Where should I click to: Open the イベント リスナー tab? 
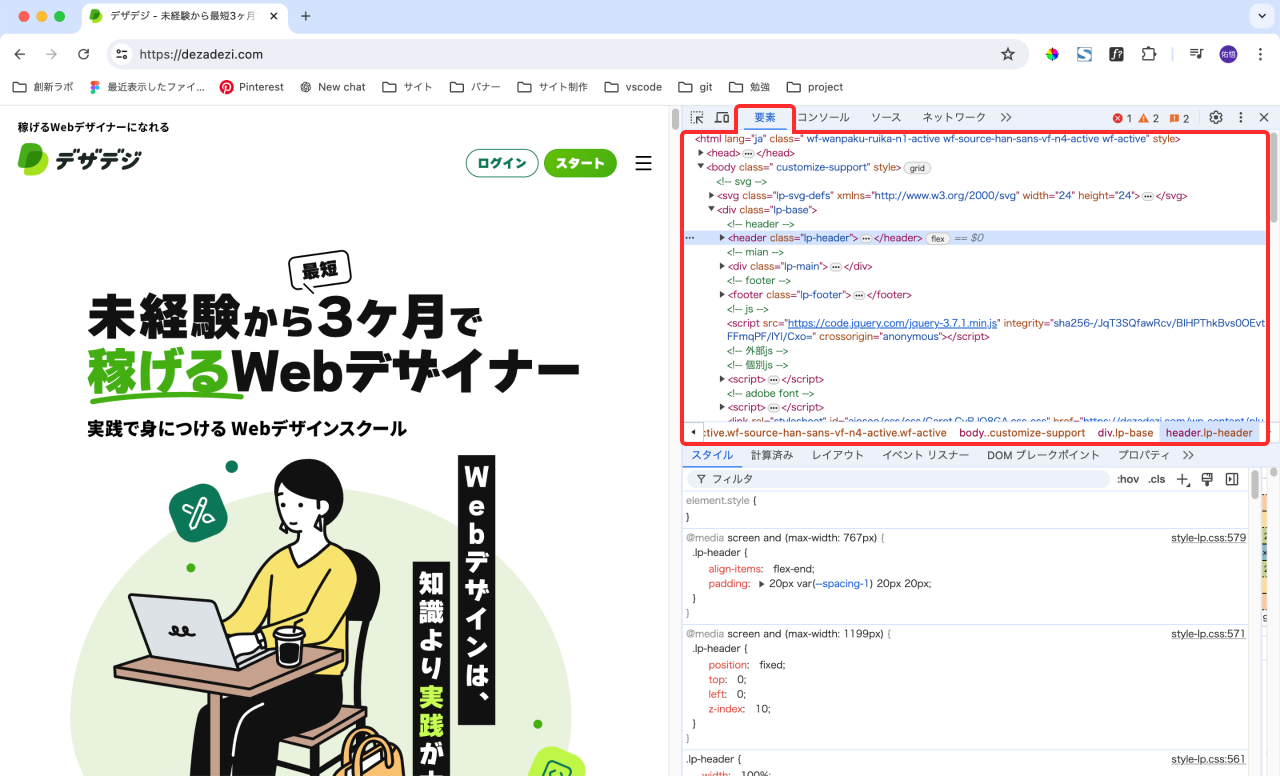coord(926,455)
